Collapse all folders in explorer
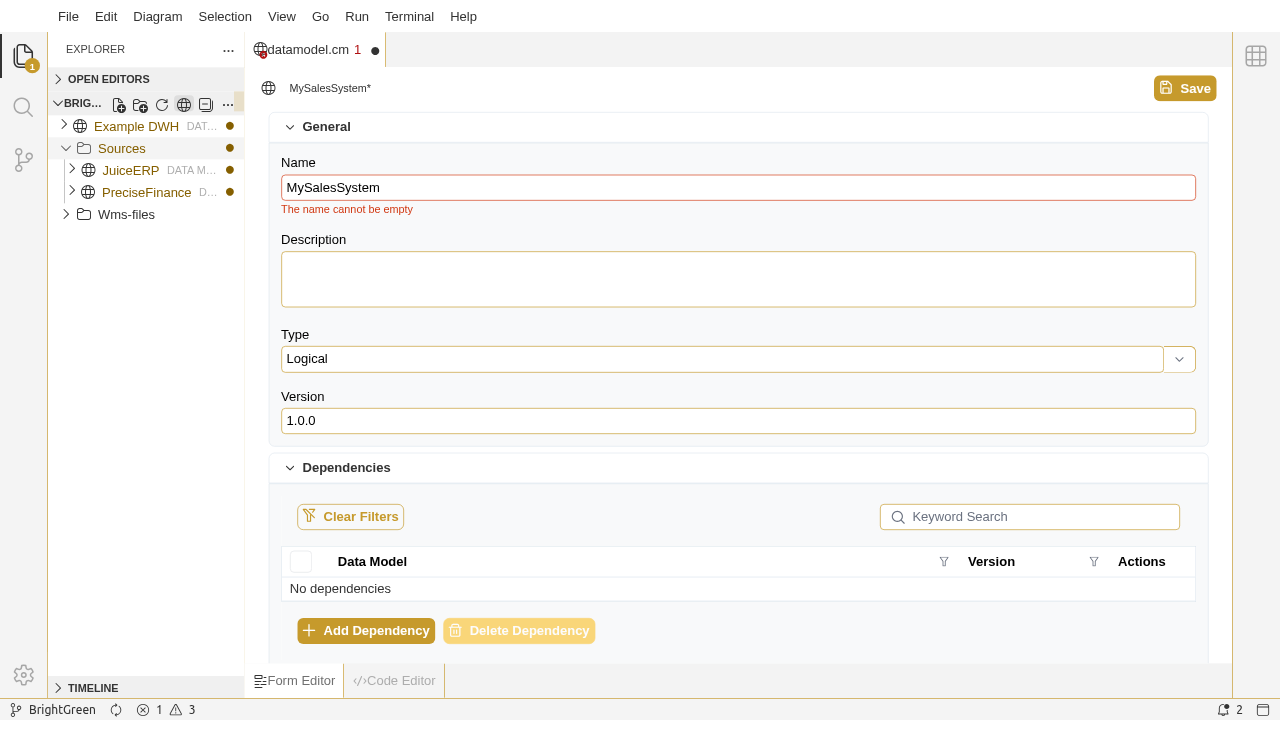This screenshot has width=1280, height=750. 206,105
